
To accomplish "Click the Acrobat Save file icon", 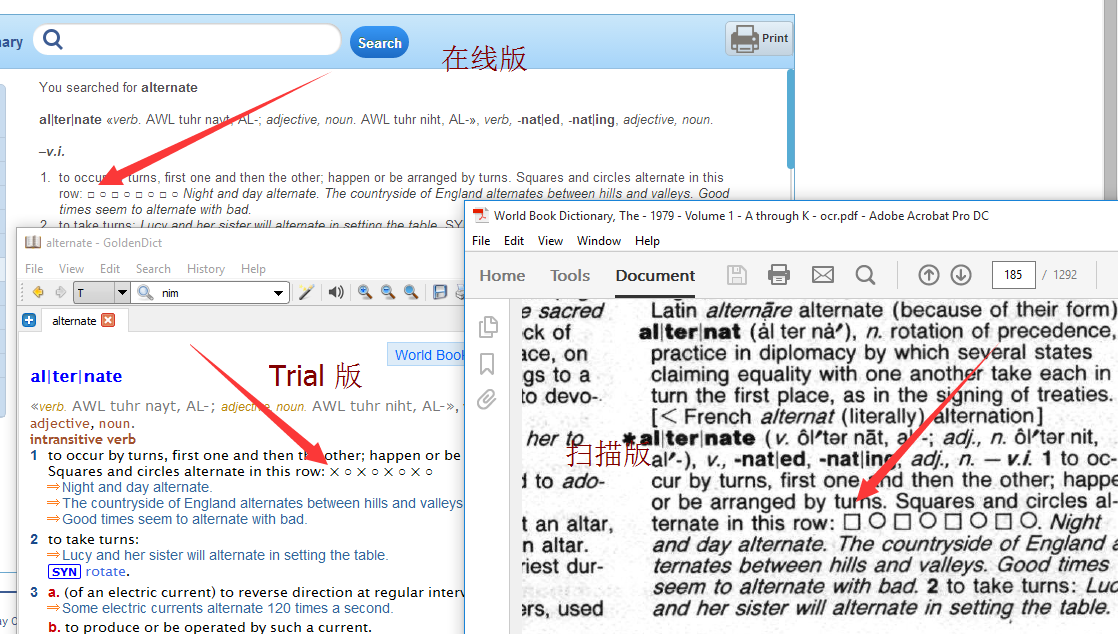I will click(x=737, y=275).
